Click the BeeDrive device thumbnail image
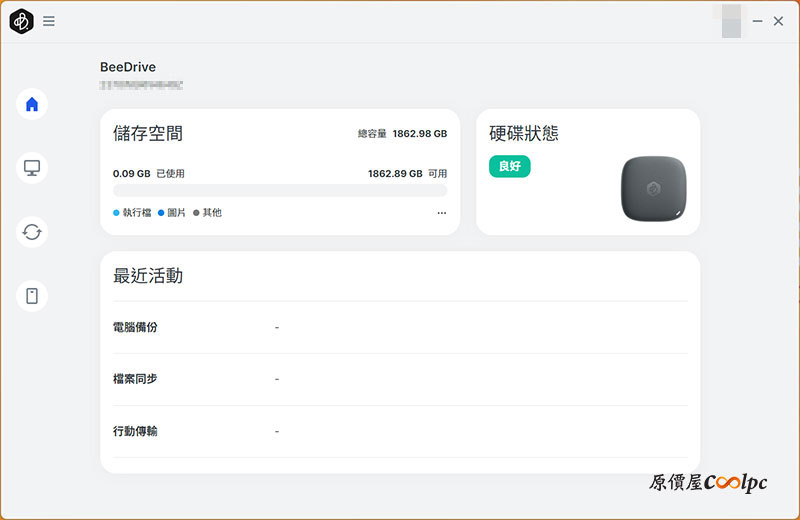Screen dimensions: 800x520 tap(654, 189)
